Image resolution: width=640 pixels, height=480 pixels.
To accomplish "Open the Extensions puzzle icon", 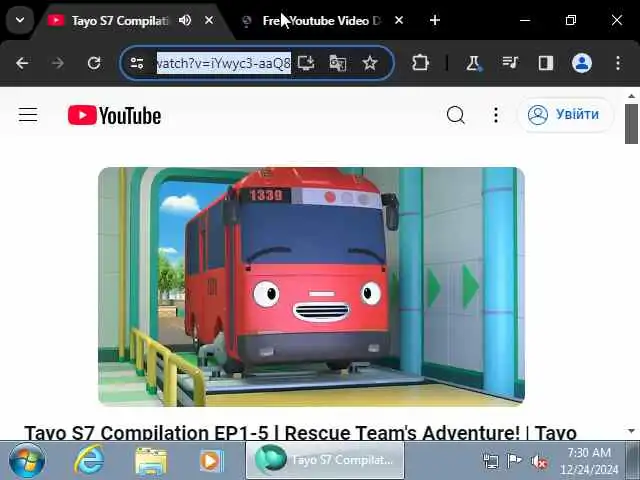I will click(x=420, y=63).
